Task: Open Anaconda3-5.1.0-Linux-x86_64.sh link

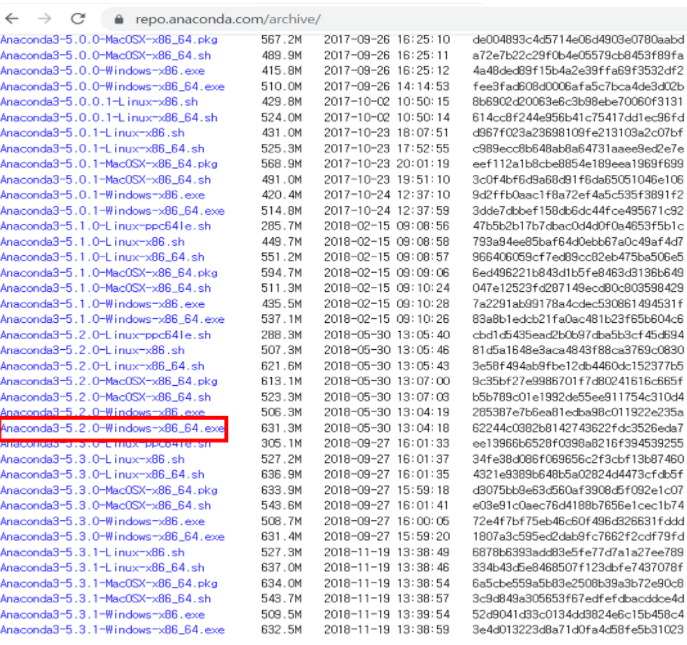Action: [x=102, y=258]
